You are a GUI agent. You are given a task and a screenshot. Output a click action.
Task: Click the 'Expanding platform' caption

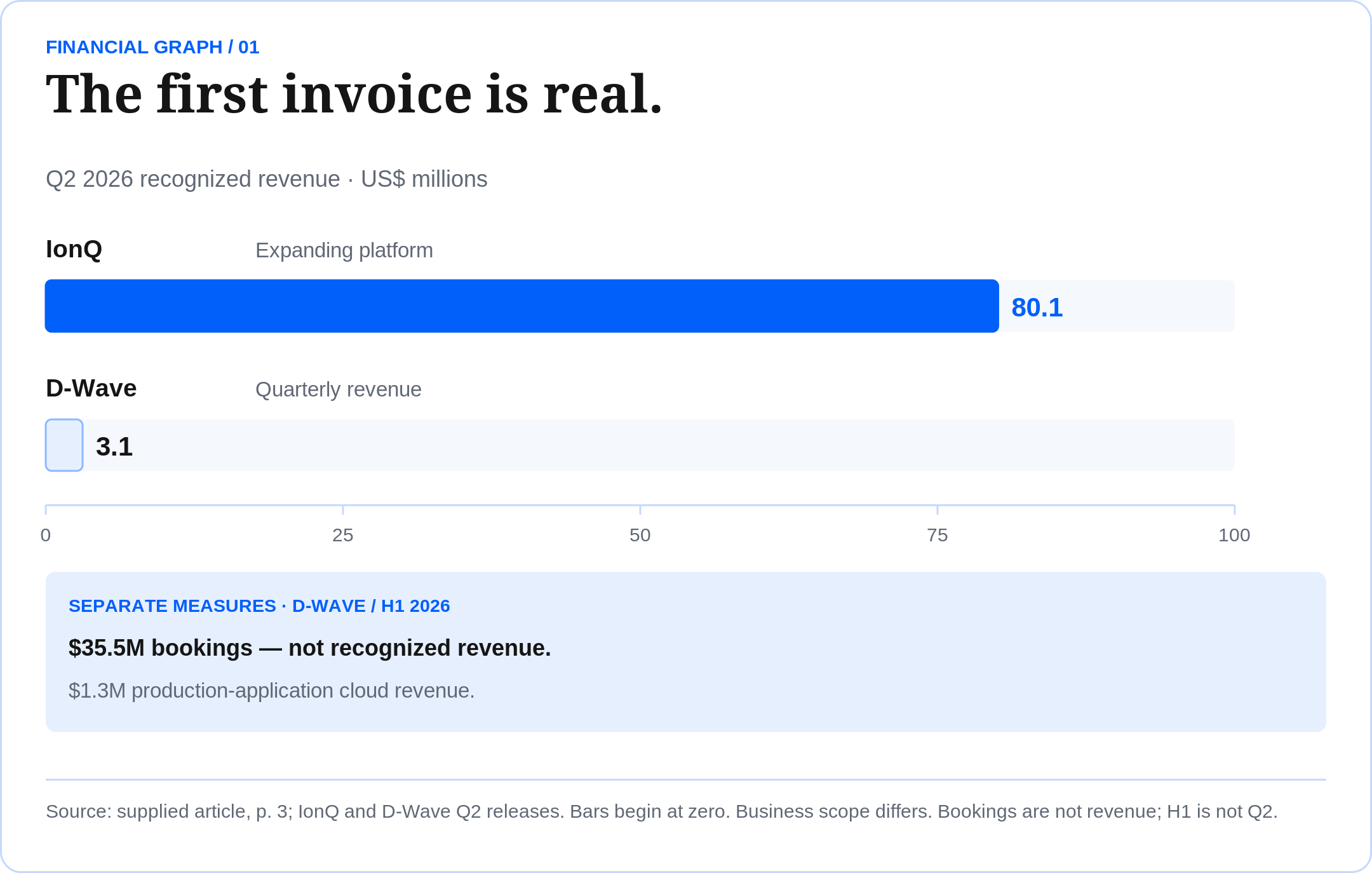[344, 250]
